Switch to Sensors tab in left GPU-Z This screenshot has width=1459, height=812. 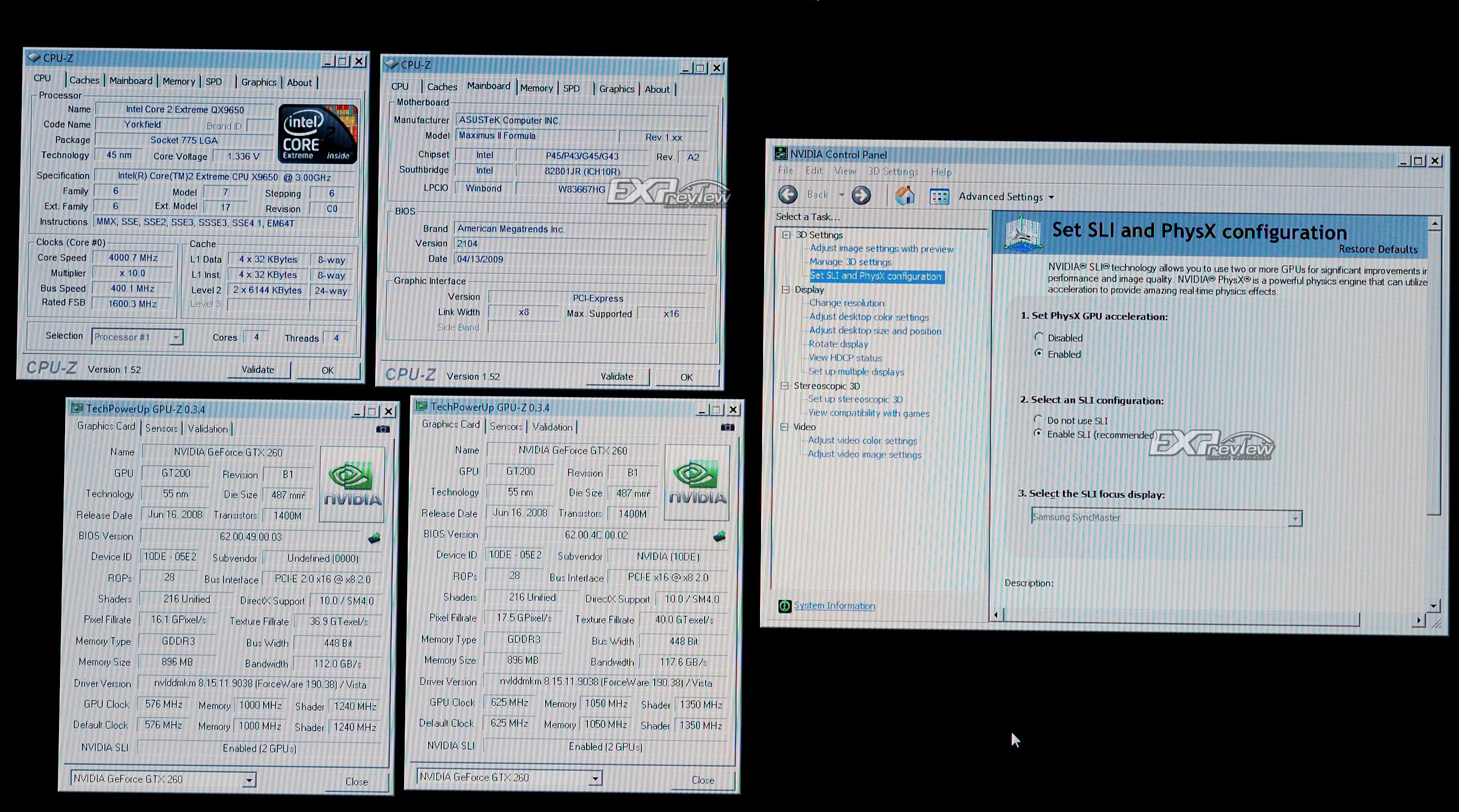161,428
